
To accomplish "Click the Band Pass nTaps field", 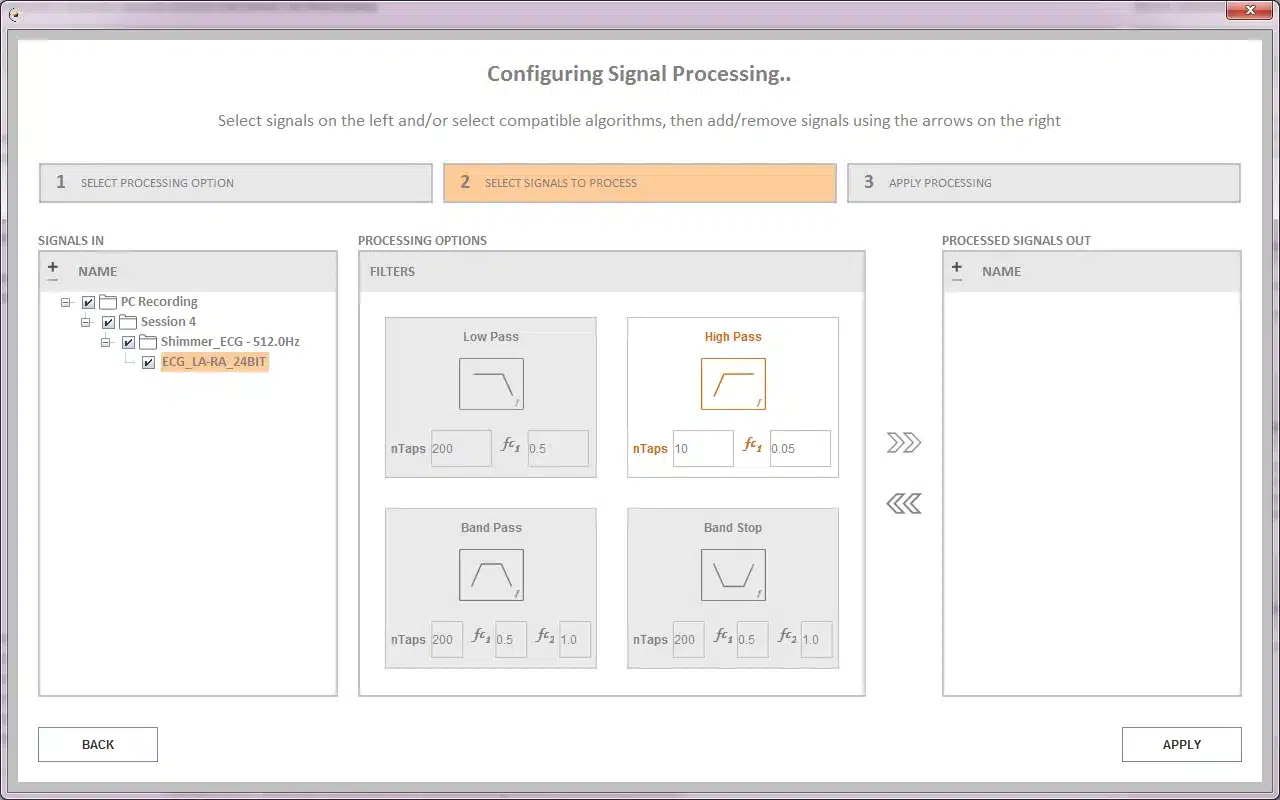I will tap(447, 640).
